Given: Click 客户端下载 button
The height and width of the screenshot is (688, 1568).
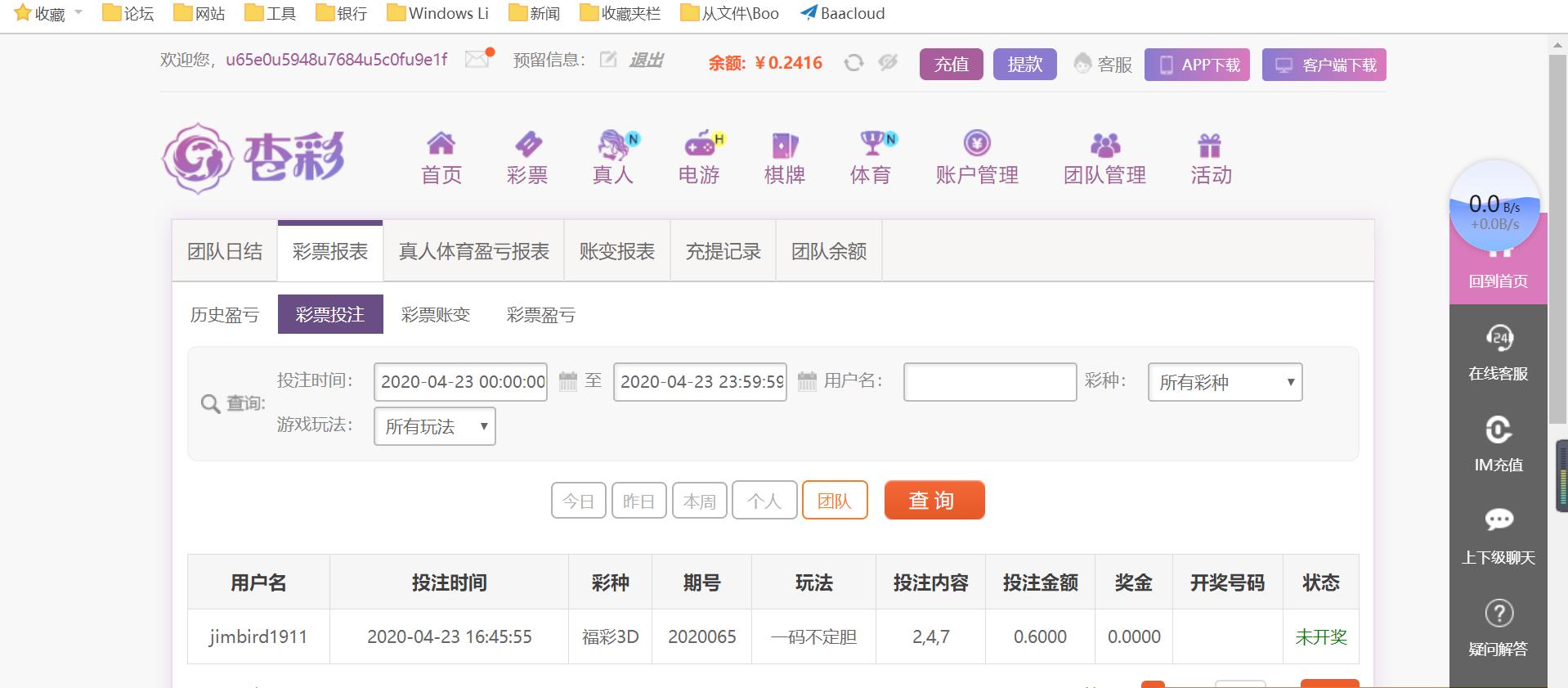Looking at the screenshot, I should click(1324, 65).
